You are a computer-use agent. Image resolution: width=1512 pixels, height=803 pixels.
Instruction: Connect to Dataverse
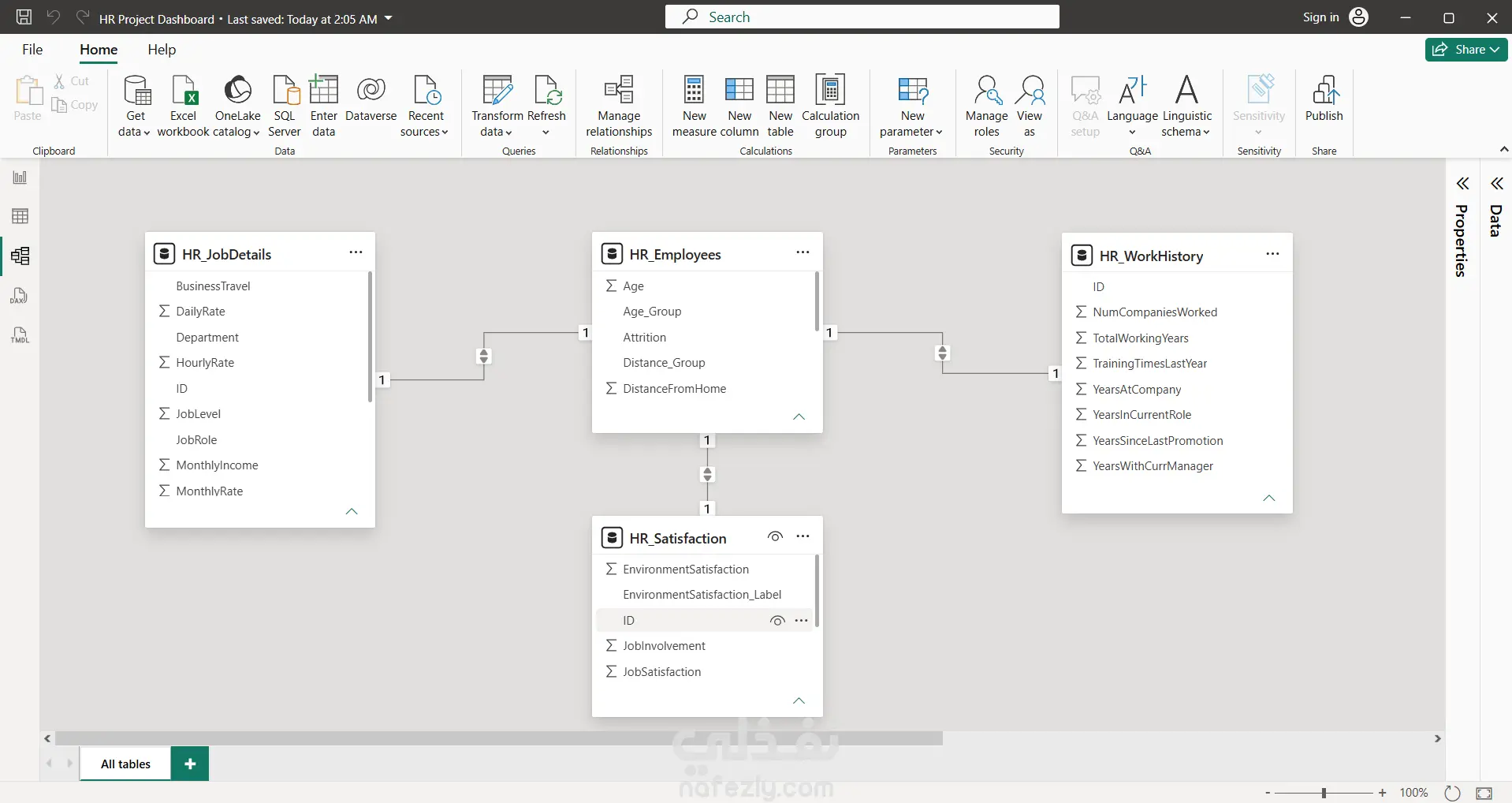tap(371, 99)
